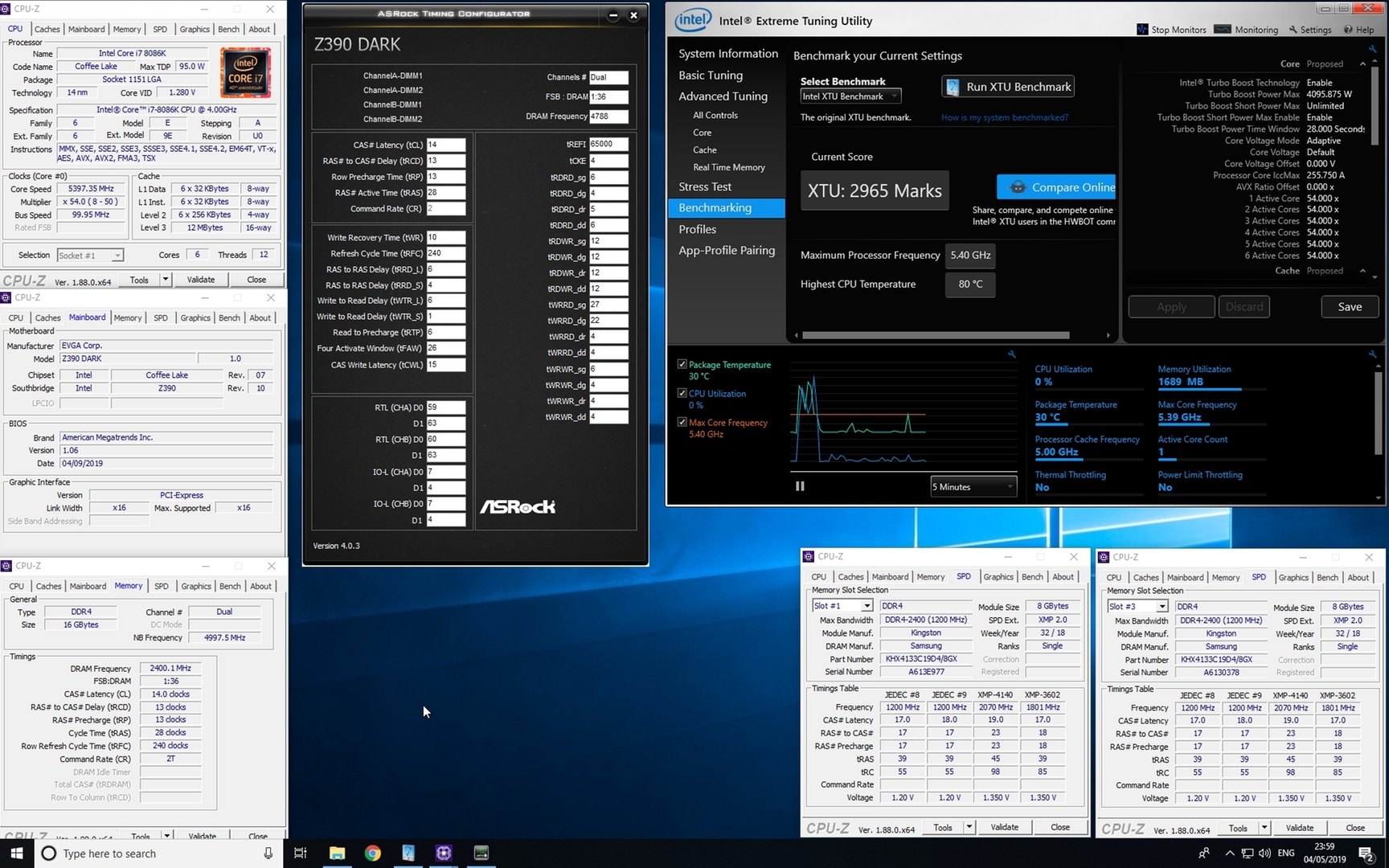
Task: Open Slot #3 memory slot dropdown
Action: pos(1137,606)
